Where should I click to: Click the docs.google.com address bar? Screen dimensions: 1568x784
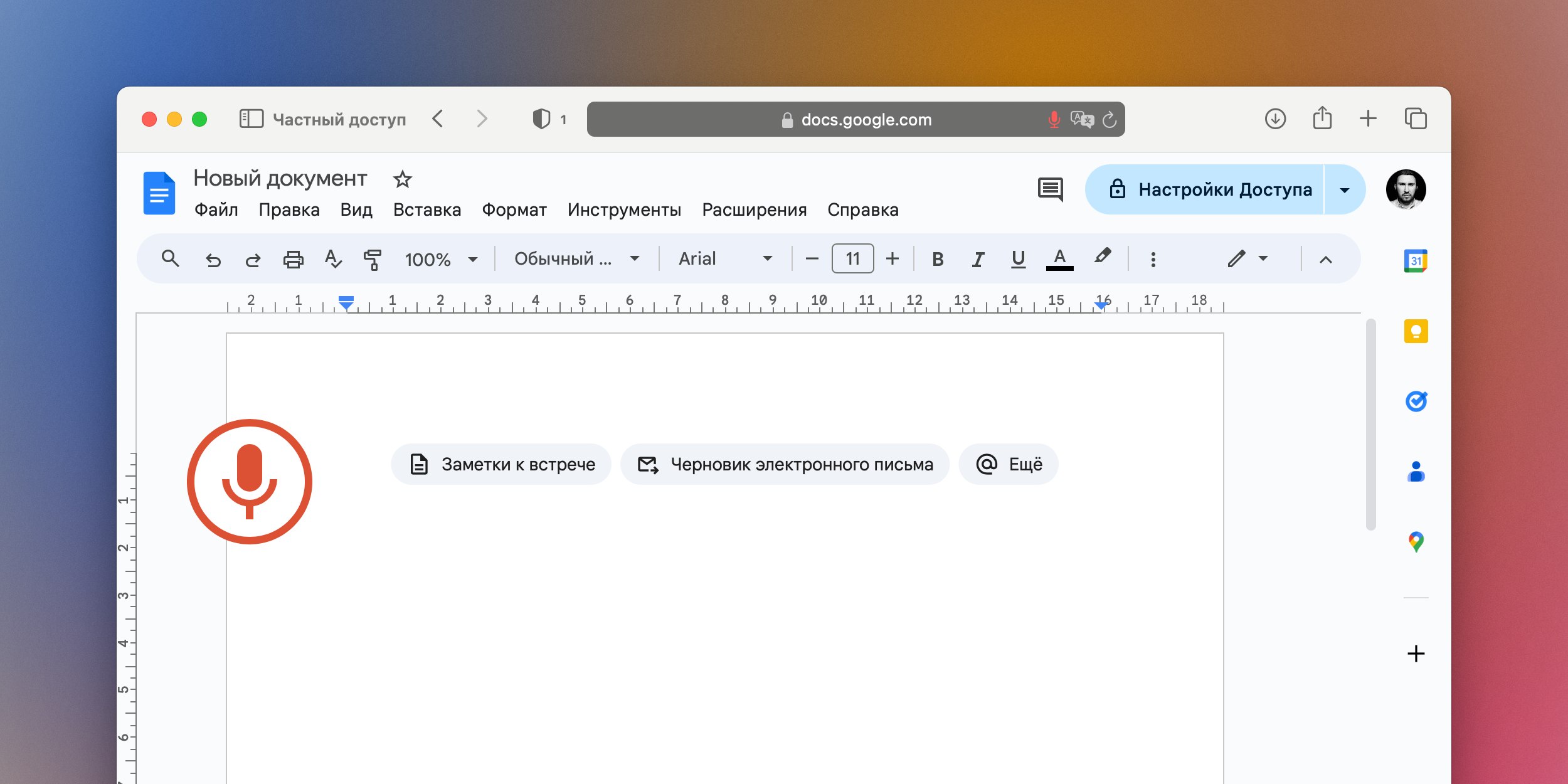856,119
